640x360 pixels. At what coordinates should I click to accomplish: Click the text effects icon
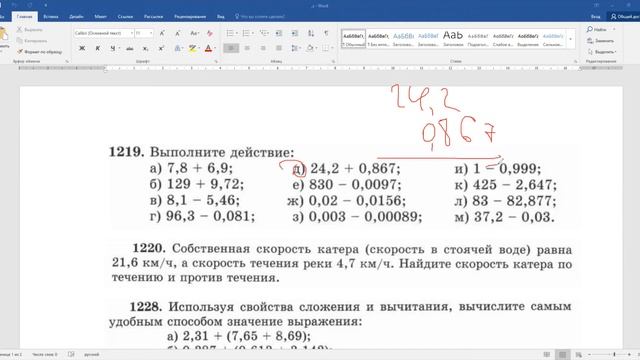(177, 48)
